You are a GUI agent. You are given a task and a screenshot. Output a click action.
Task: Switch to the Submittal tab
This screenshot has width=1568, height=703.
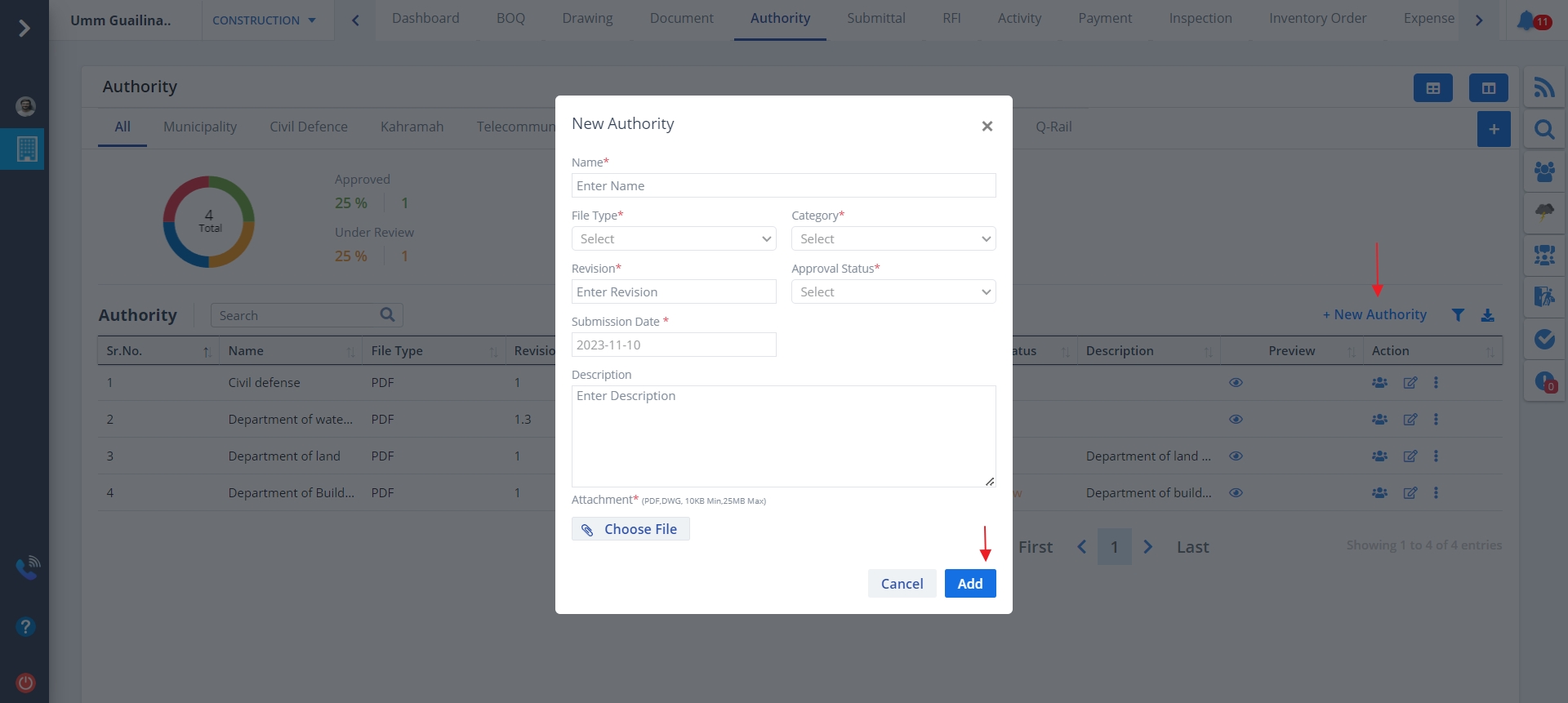click(875, 19)
